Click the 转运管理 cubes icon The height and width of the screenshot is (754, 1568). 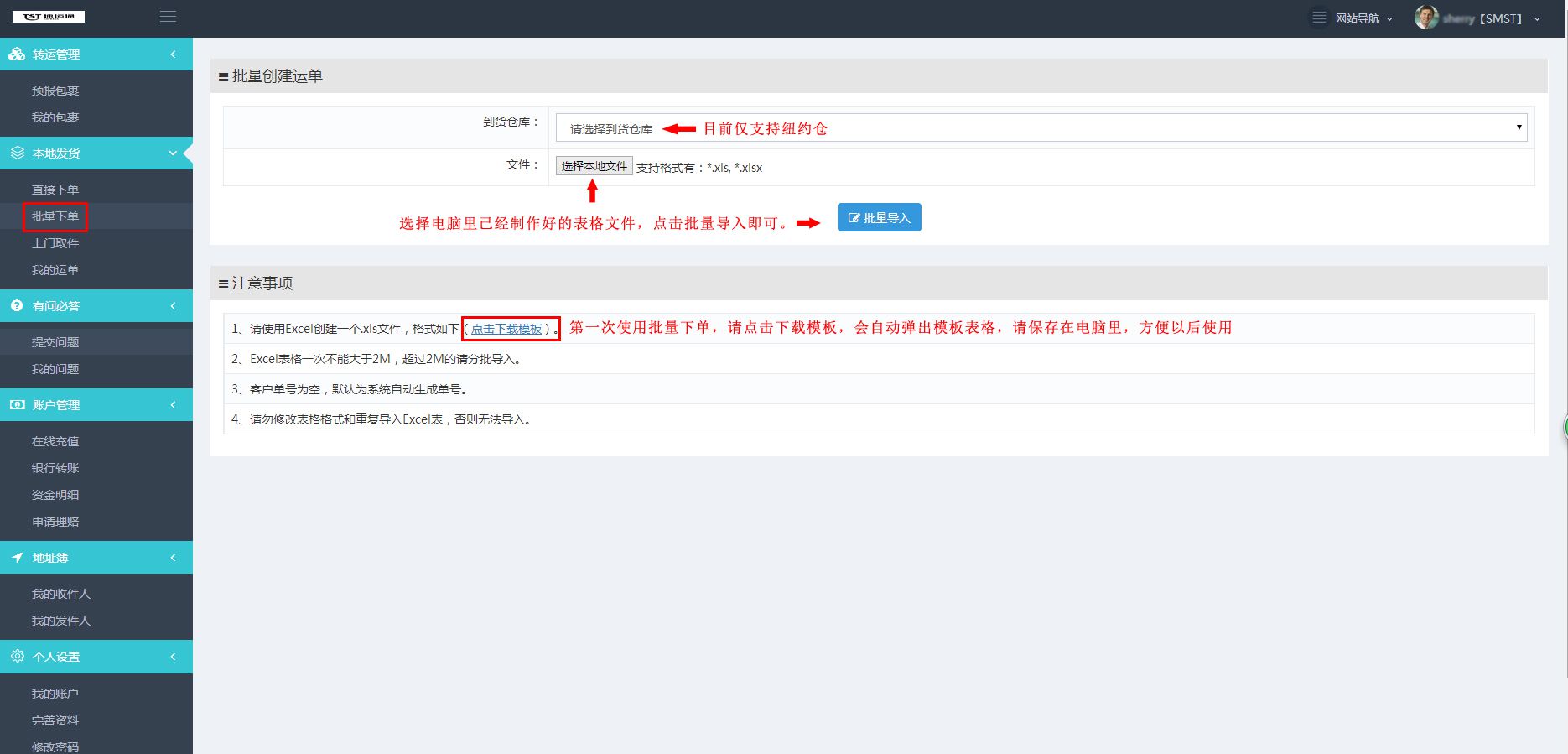point(17,55)
